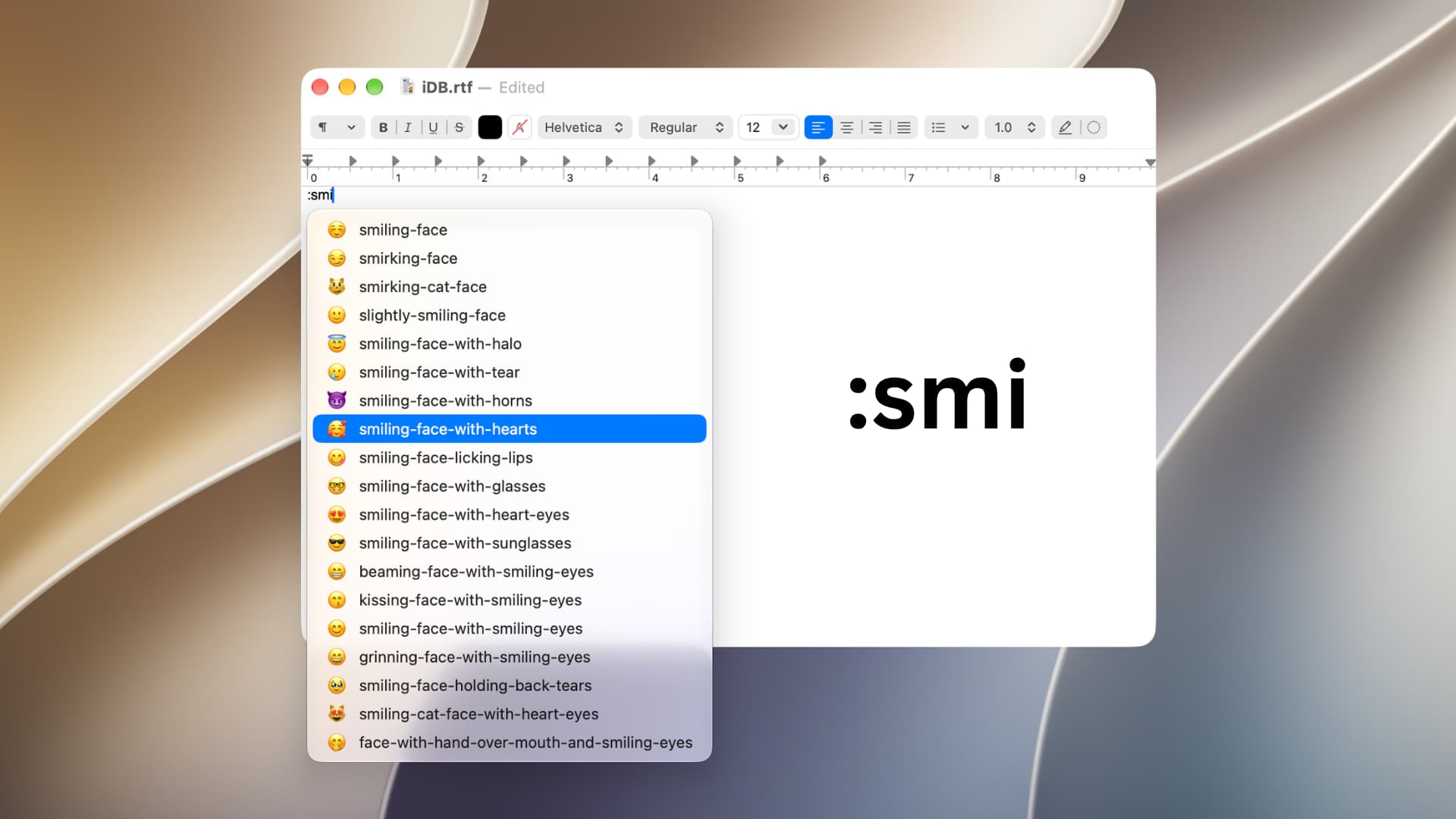Click the right margin marker on ruler
The width and height of the screenshot is (1456, 819).
(1150, 163)
